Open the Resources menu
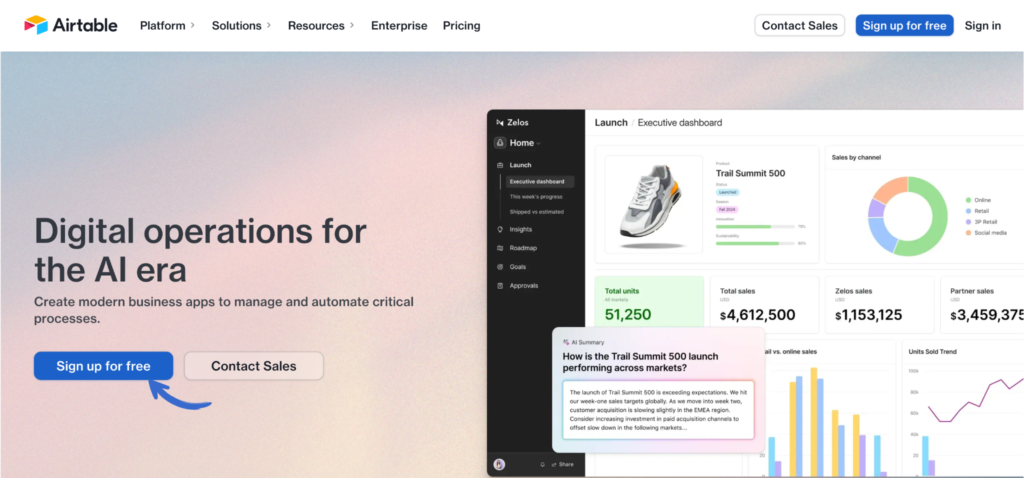 point(316,25)
